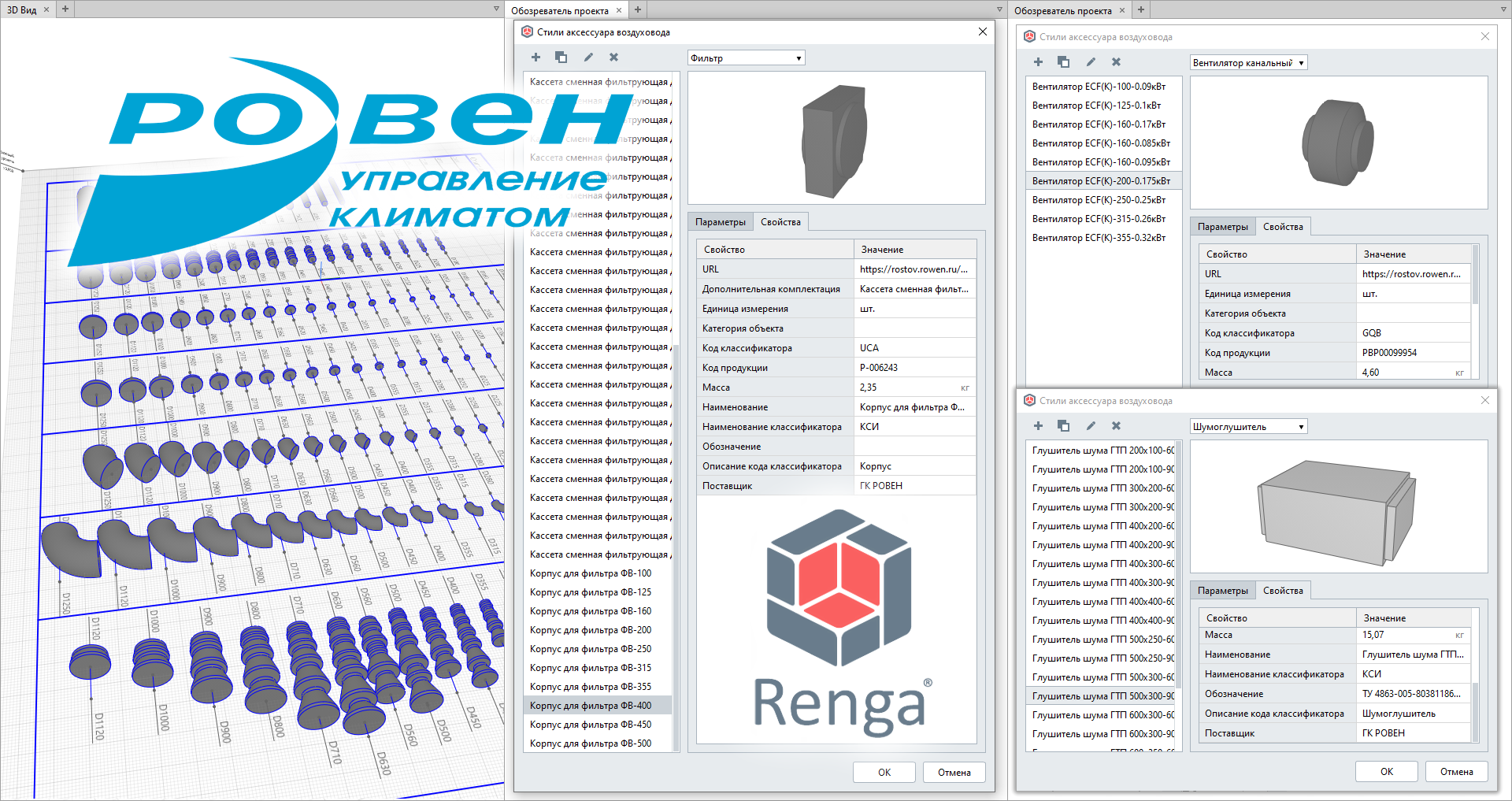Edit style pencil in Фильтр dialog
This screenshot has width=1512, height=801.
pos(588,57)
